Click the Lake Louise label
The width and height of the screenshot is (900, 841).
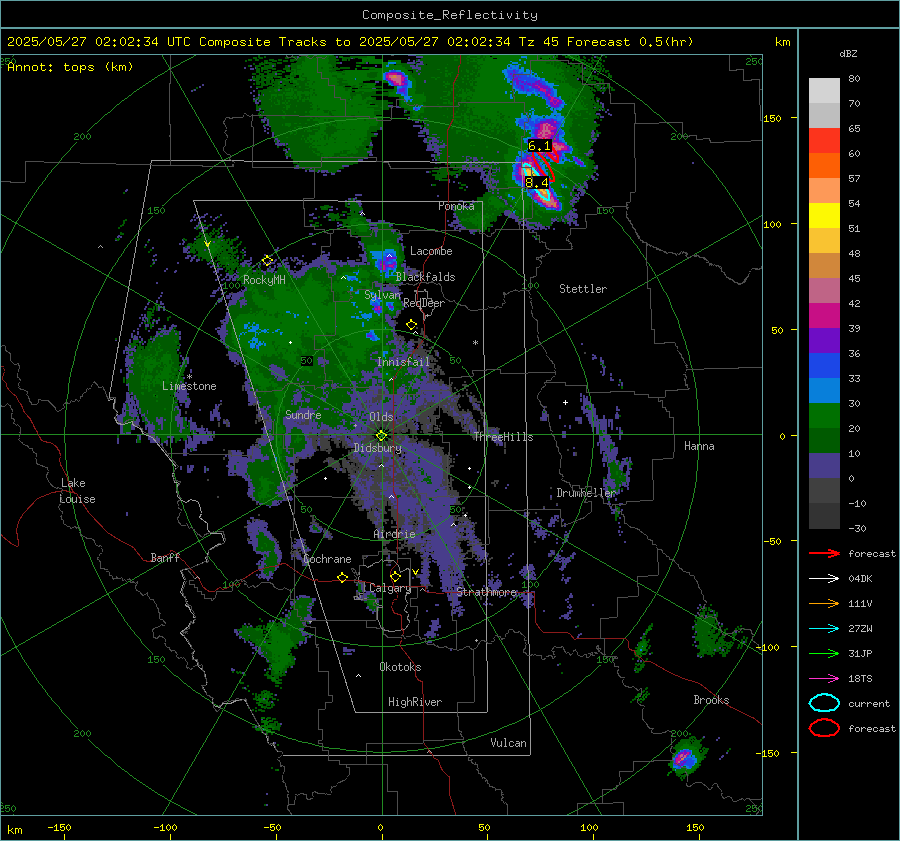pyautogui.click(x=77, y=491)
